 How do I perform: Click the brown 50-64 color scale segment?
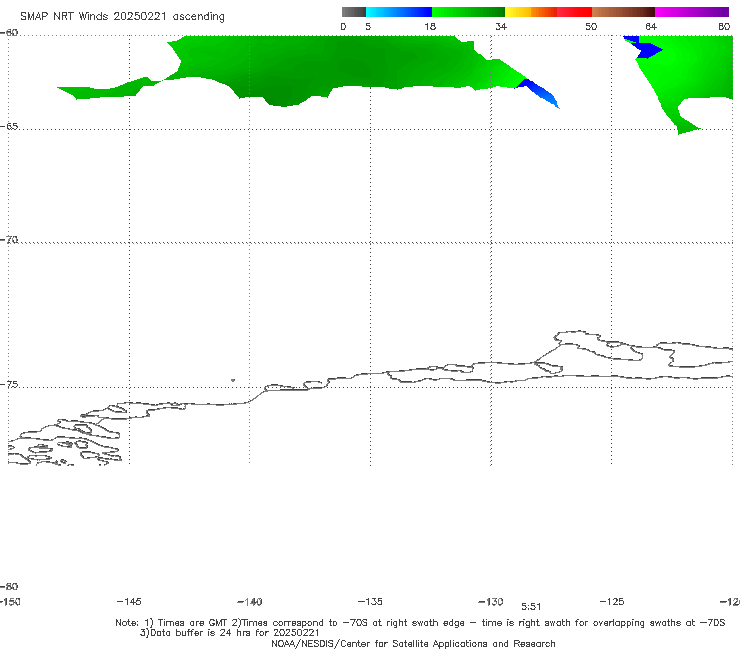click(x=623, y=12)
